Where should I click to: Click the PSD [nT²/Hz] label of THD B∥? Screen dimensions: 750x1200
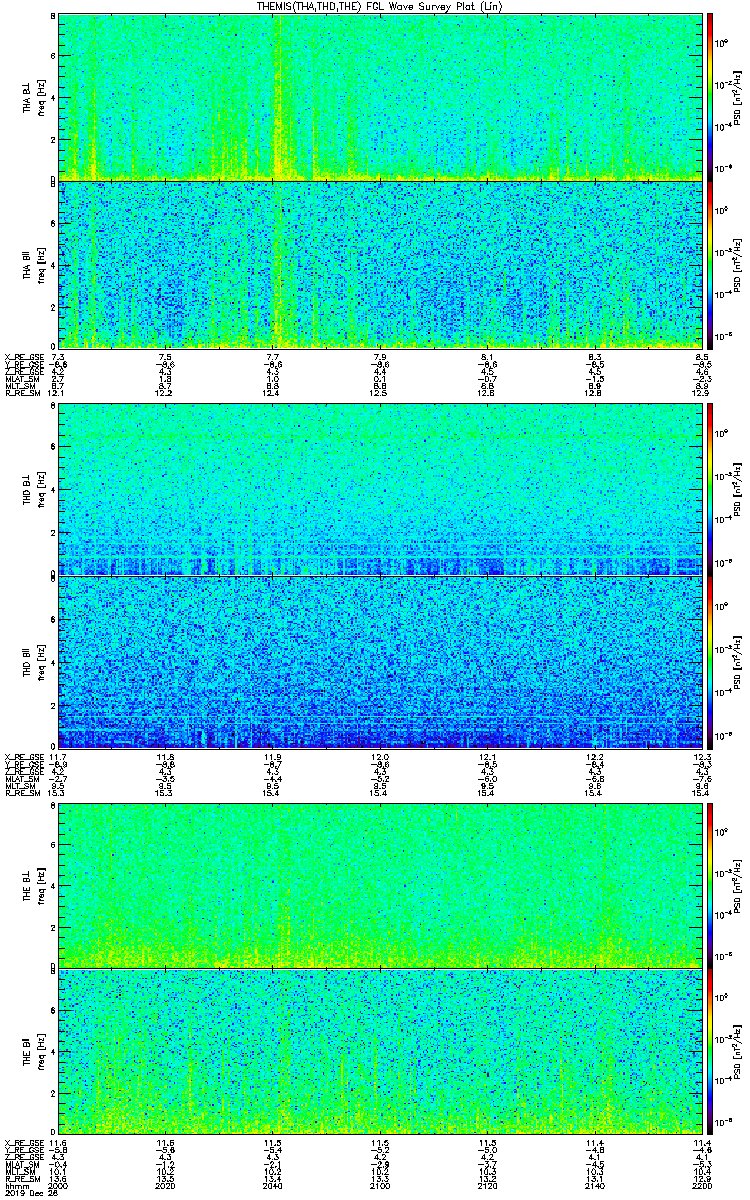coord(738,662)
